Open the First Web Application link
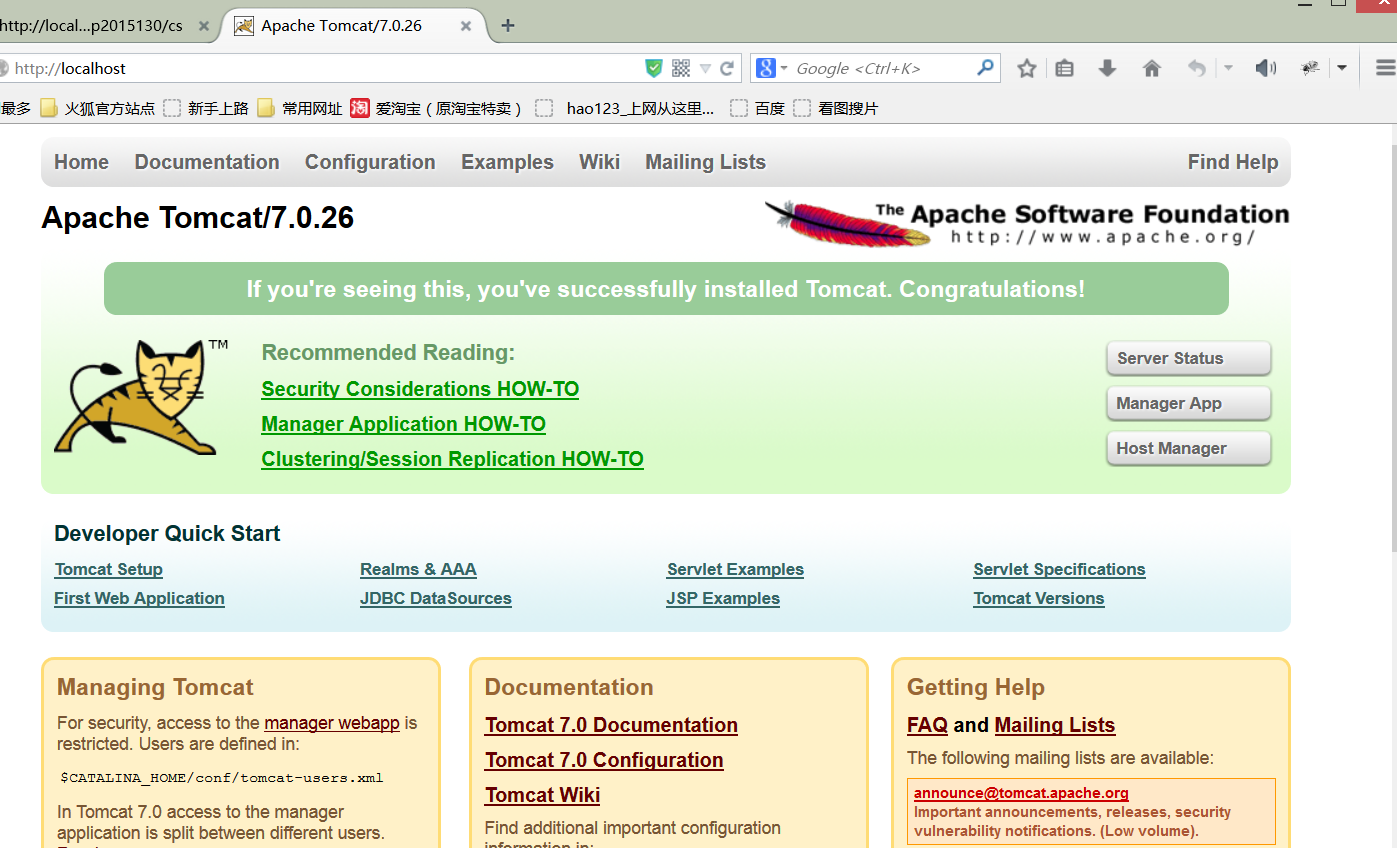This screenshot has width=1397, height=848. [x=139, y=598]
